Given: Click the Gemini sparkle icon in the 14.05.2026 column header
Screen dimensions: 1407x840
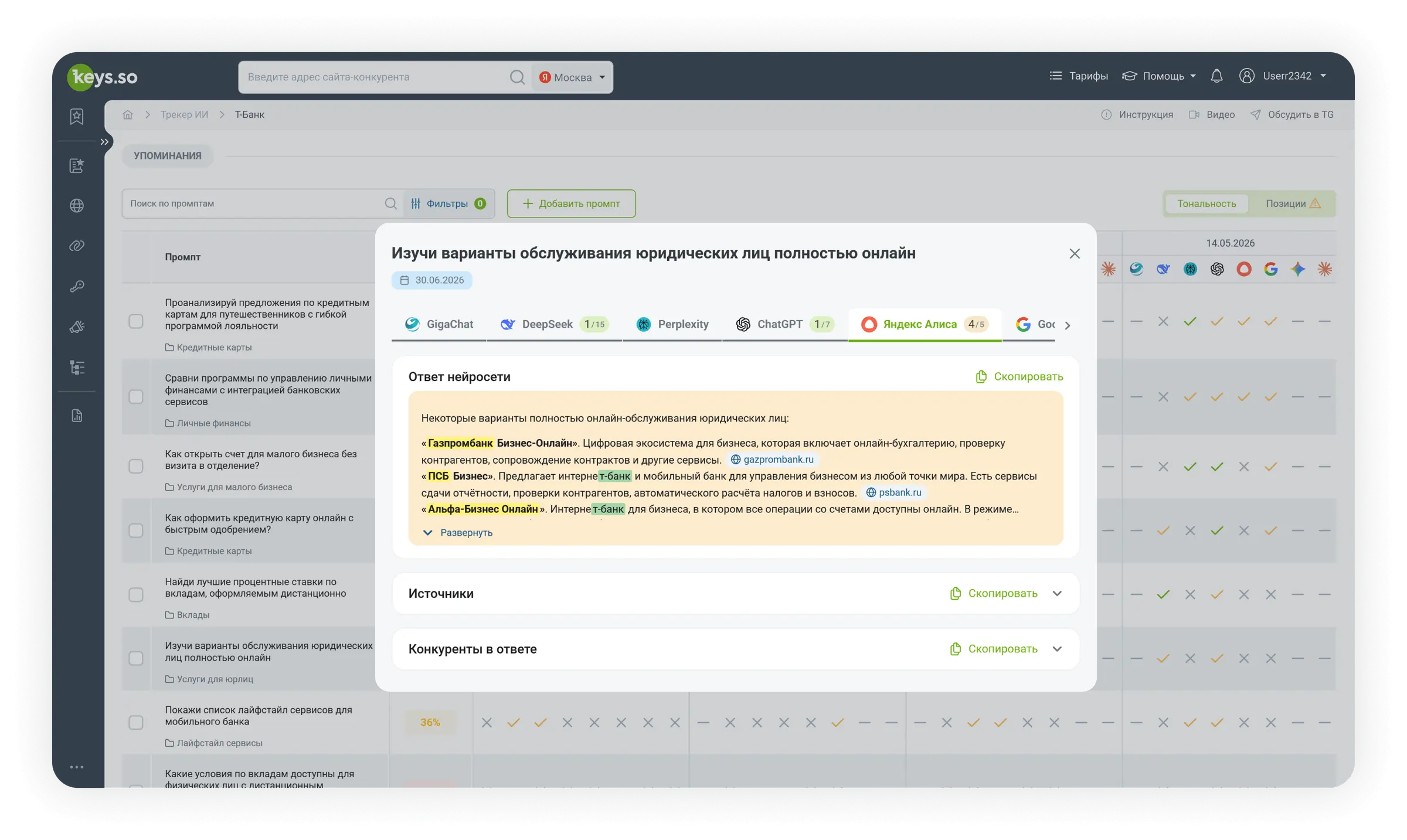Looking at the screenshot, I should coord(1298,269).
